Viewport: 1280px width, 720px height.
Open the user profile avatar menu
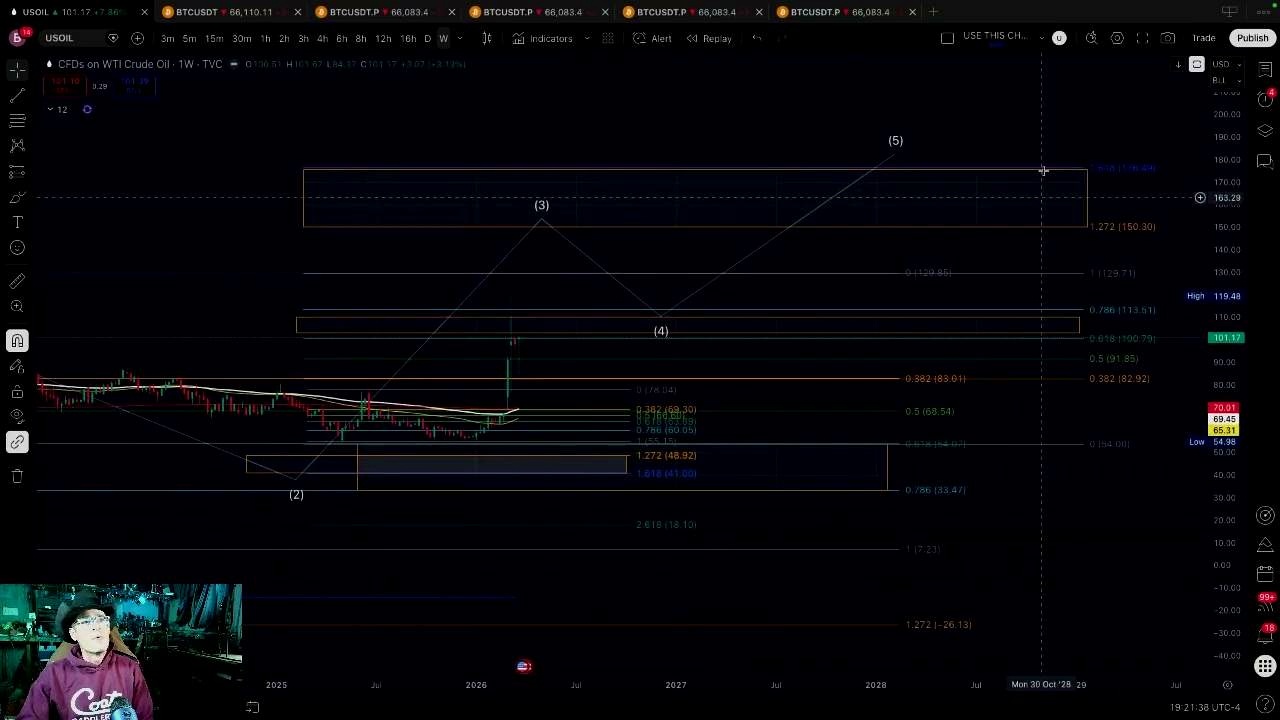click(x=17, y=38)
